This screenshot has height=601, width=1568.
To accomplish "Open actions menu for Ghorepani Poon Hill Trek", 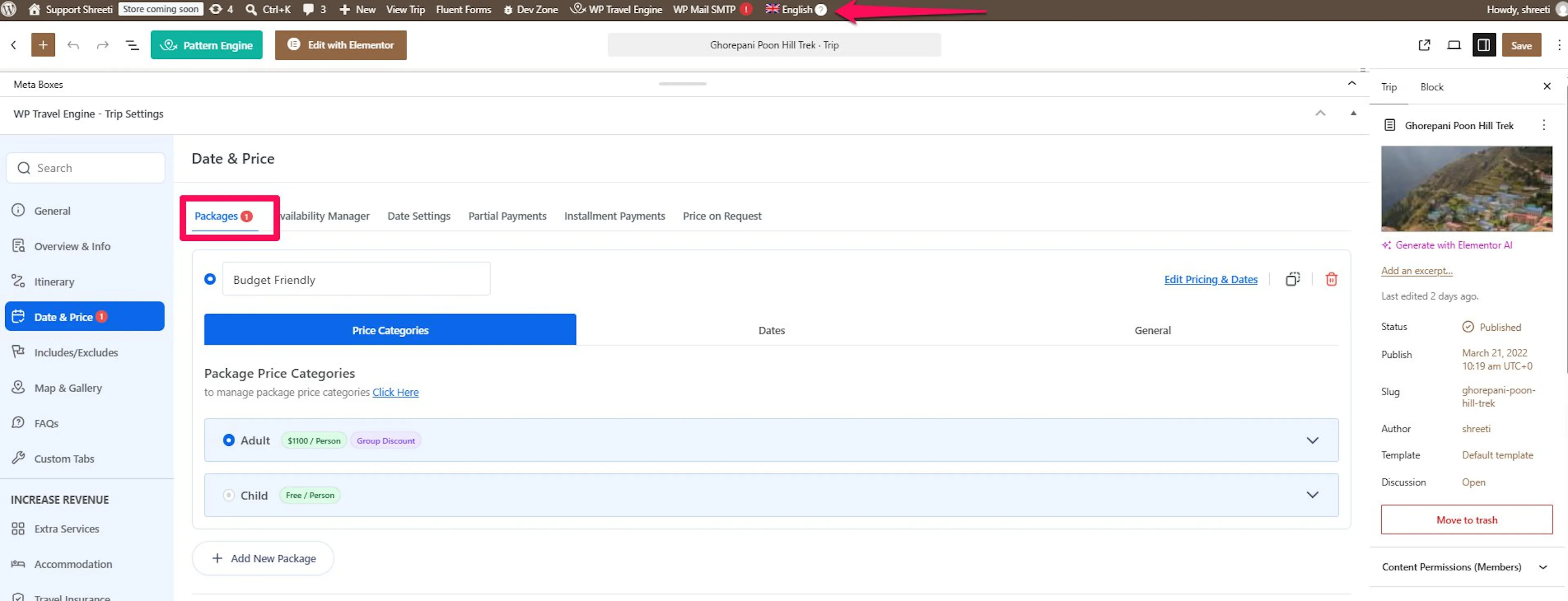I will (x=1543, y=125).
